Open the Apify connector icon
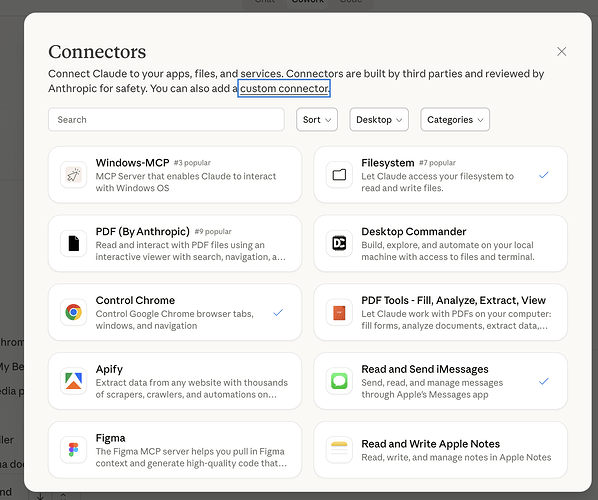Screen dimensions: 598x500 [73, 381]
